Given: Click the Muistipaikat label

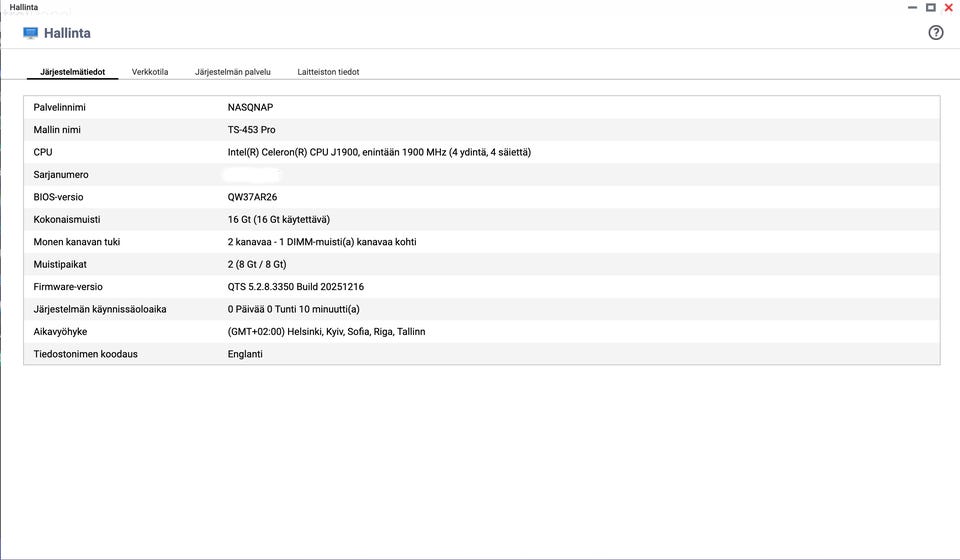Looking at the screenshot, I should coord(60,264).
